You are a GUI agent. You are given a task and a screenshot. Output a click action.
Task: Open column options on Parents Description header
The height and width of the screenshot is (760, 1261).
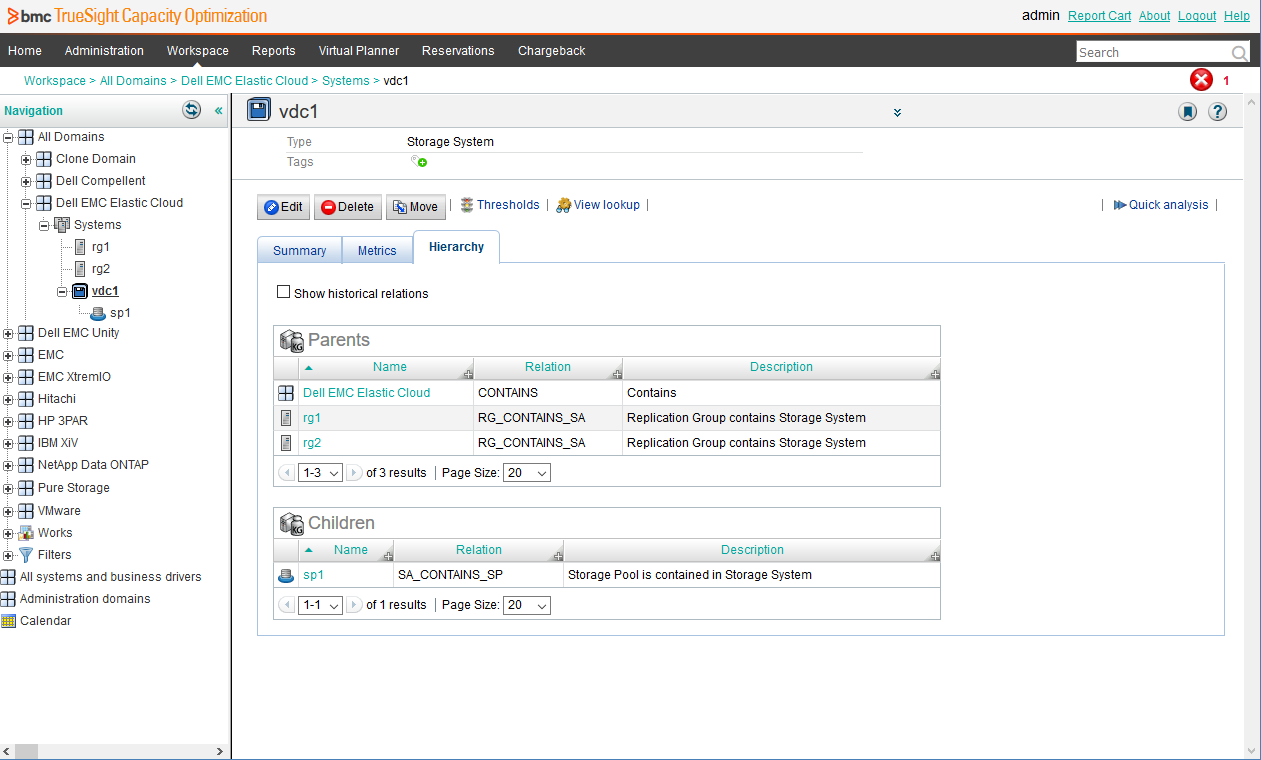934,374
